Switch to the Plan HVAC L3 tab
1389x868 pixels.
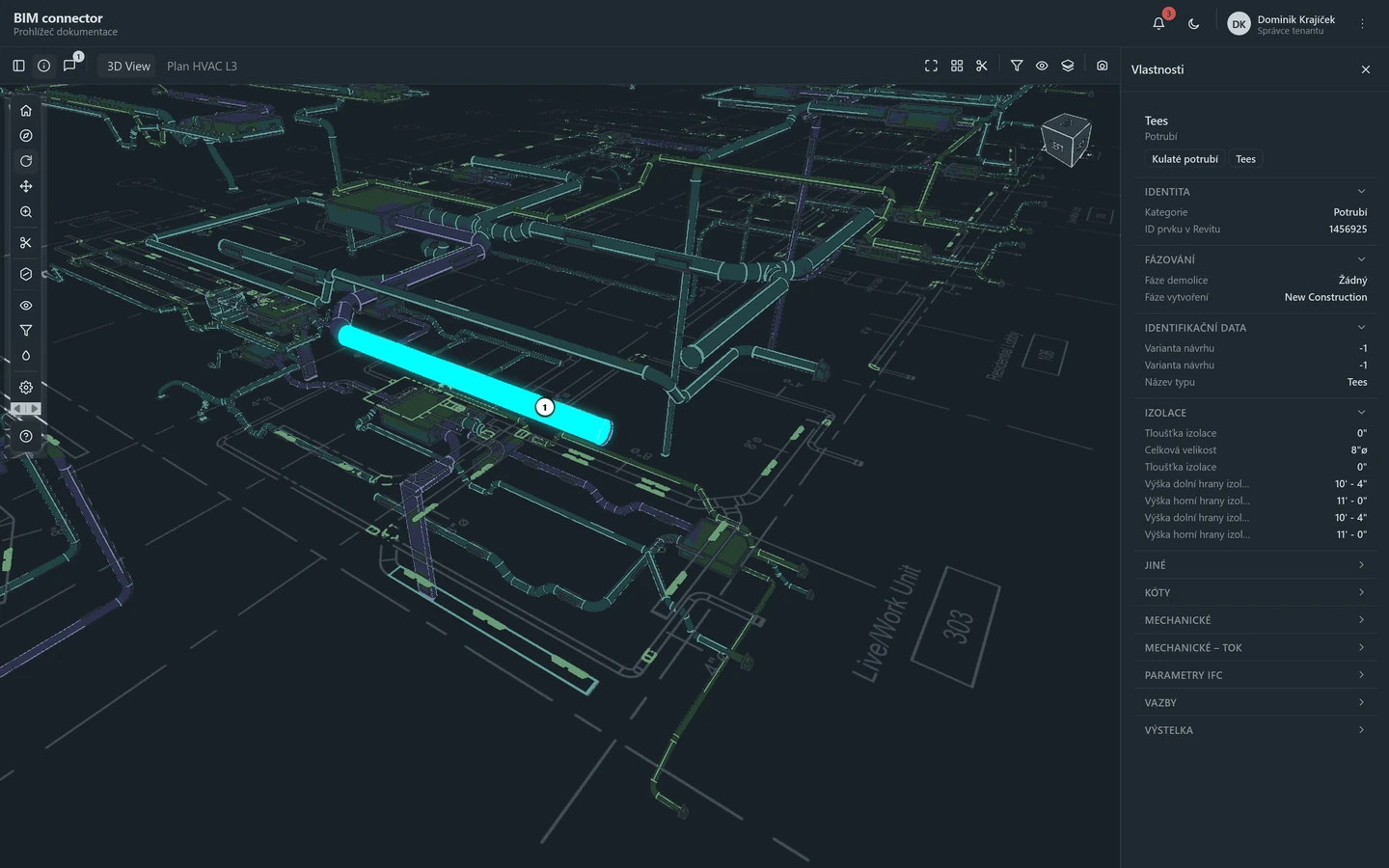(202, 66)
